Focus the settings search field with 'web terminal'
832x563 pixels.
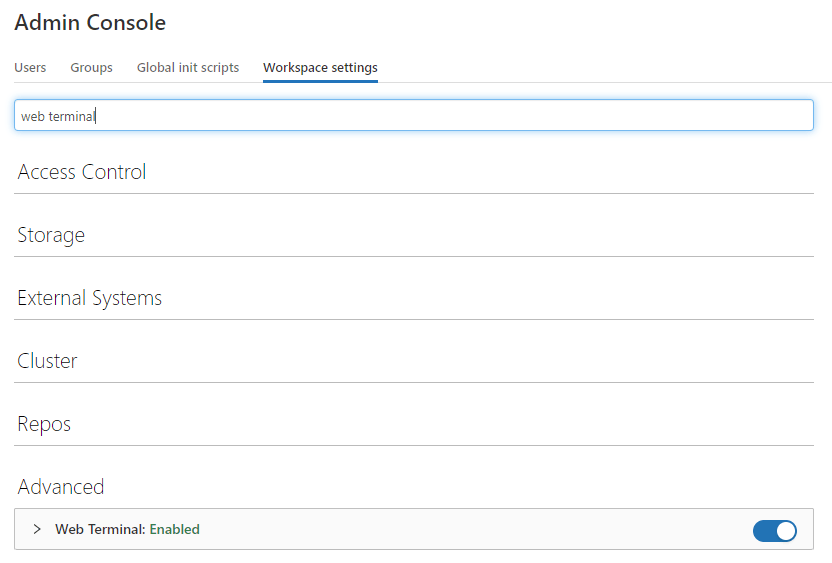click(x=414, y=115)
